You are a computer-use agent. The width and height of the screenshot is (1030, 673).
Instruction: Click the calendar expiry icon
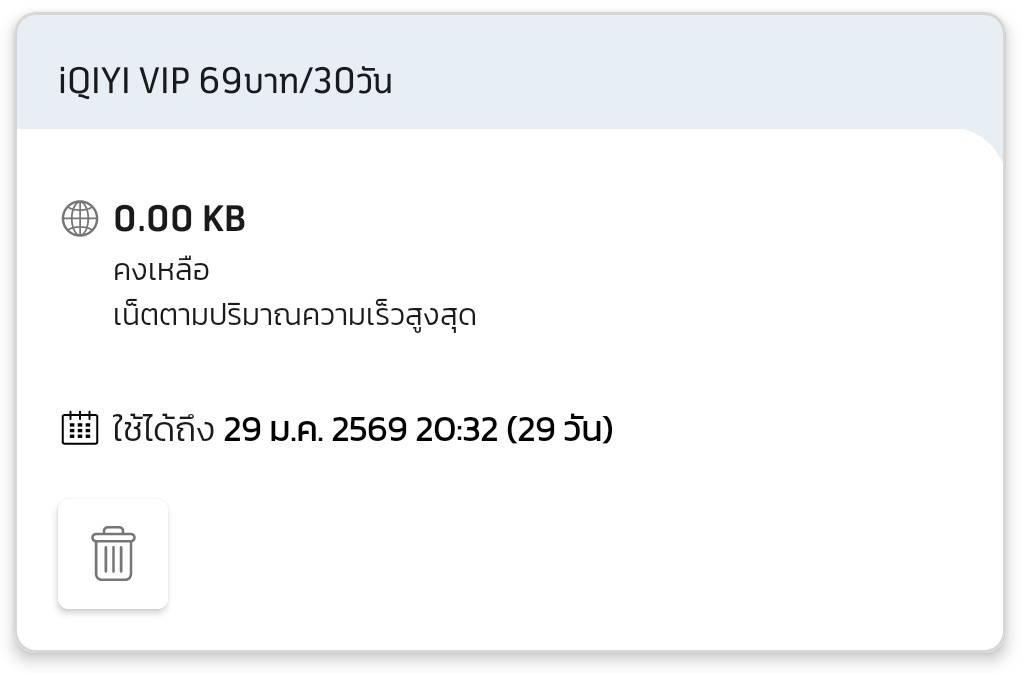click(80, 428)
